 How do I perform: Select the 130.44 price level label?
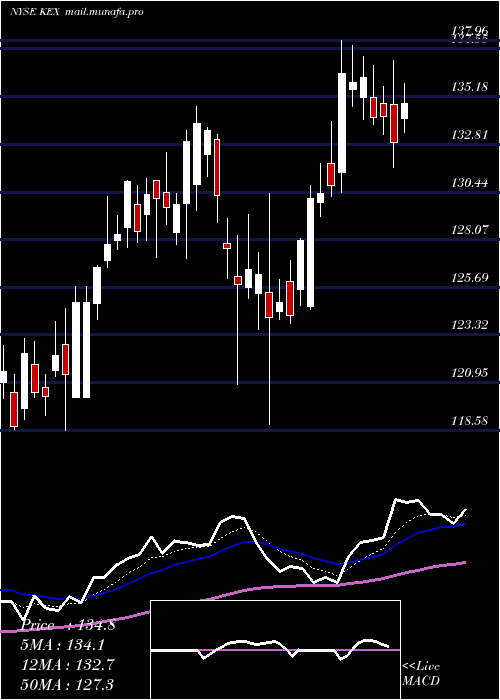pyautogui.click(x=469, y=182)
